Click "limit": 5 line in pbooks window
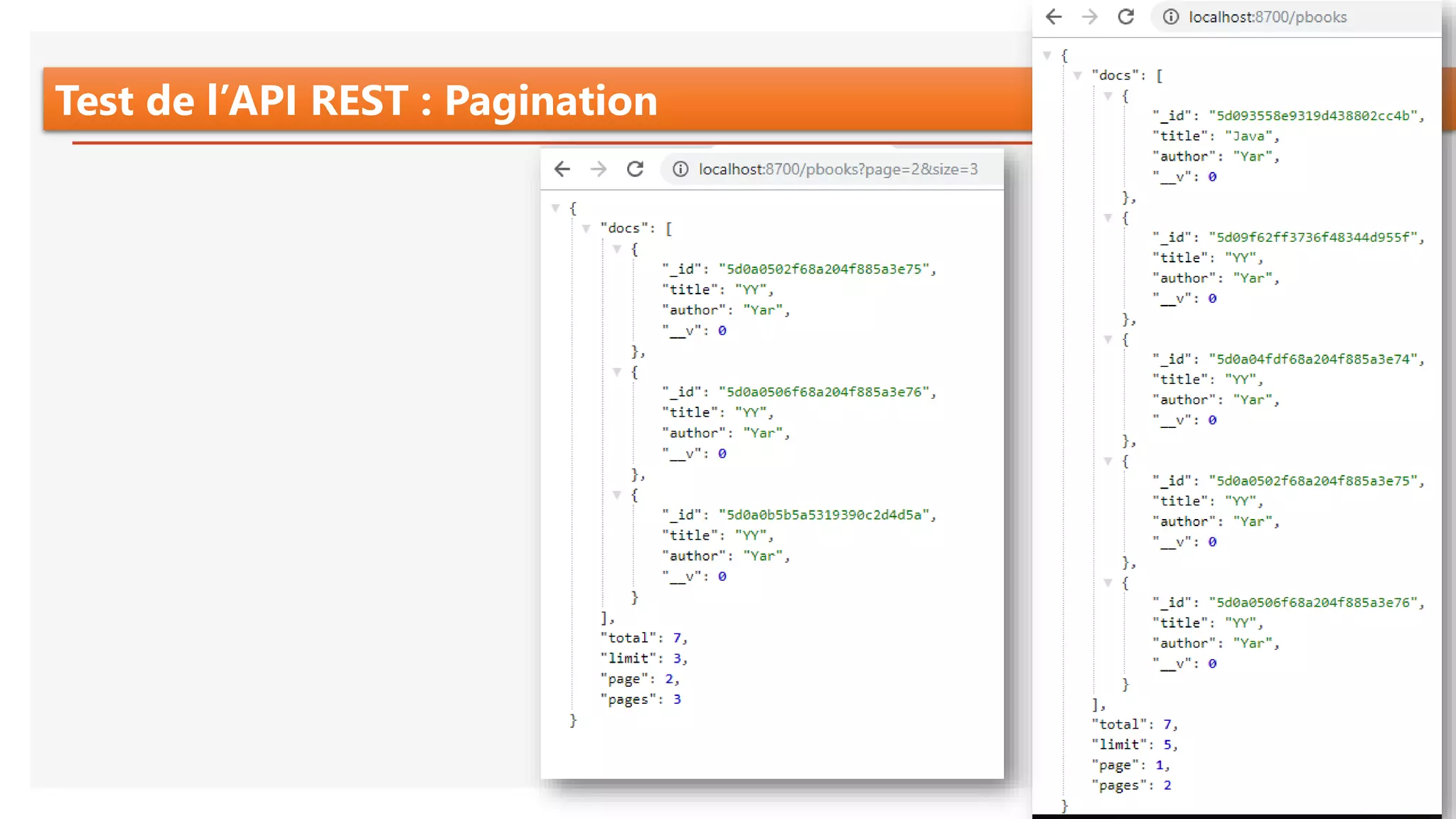The width and height of the screenshot is (1456, 819). point(1135,745)
